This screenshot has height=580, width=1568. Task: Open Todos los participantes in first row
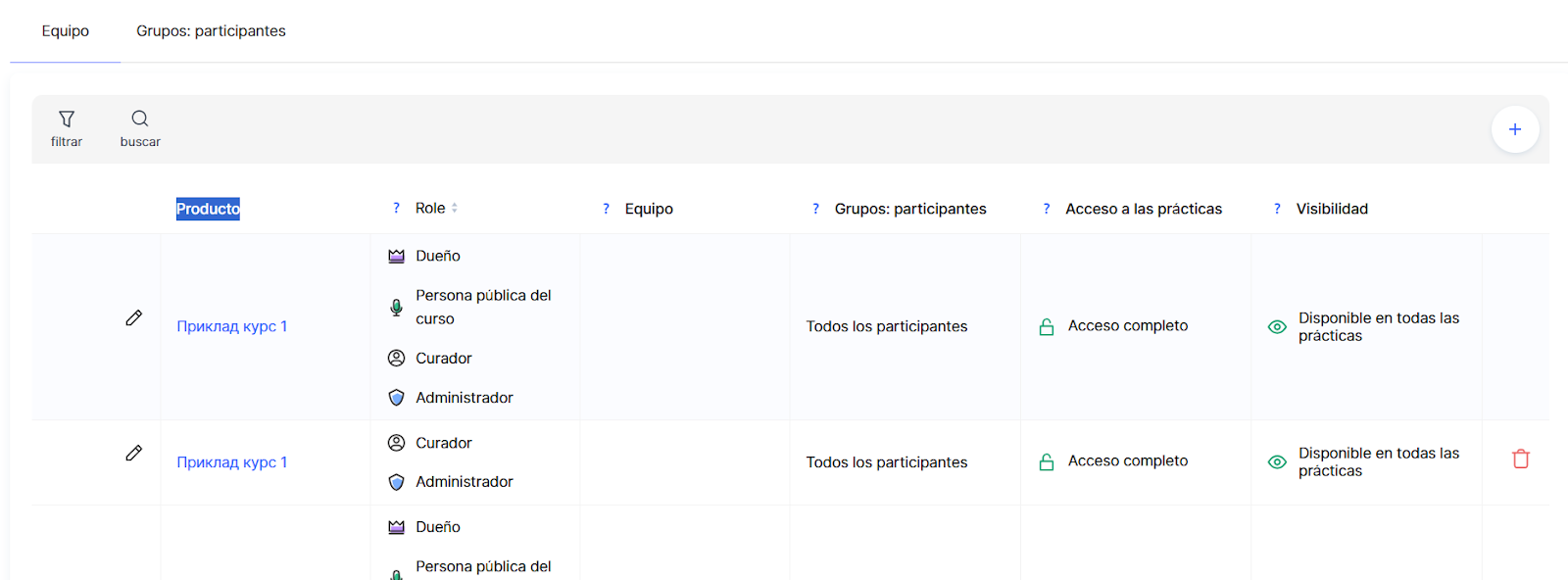click(886, 326)
